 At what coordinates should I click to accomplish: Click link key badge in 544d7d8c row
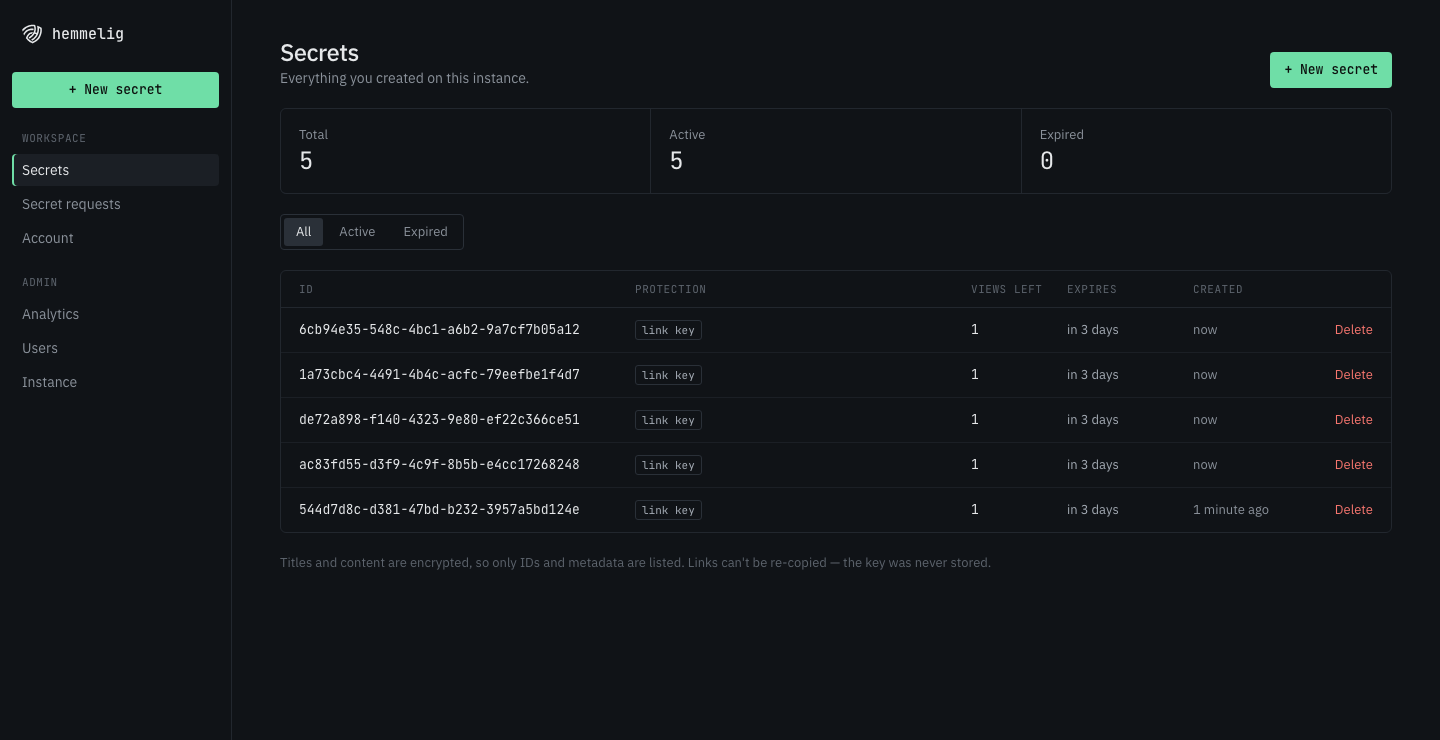coord(668,510)
